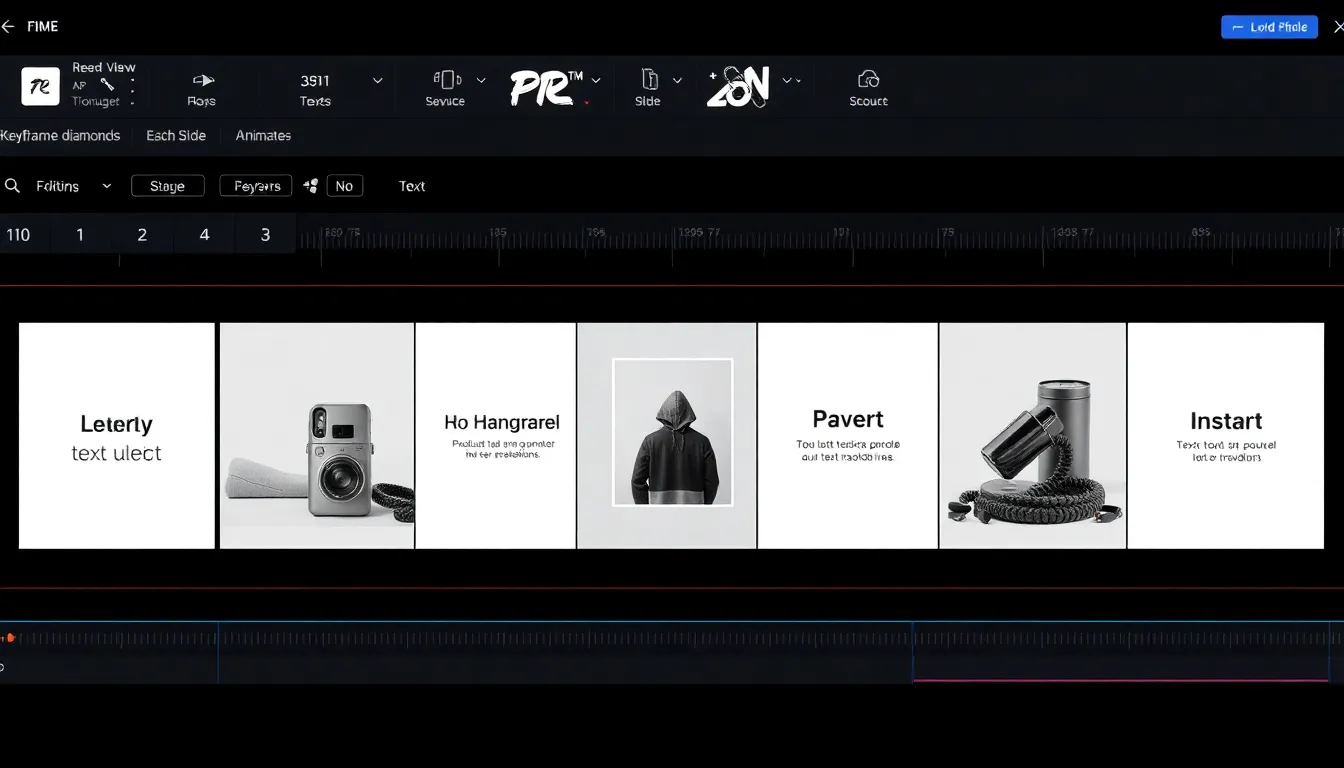
Task: Toggle the No switch off
Action: [345, 185]
